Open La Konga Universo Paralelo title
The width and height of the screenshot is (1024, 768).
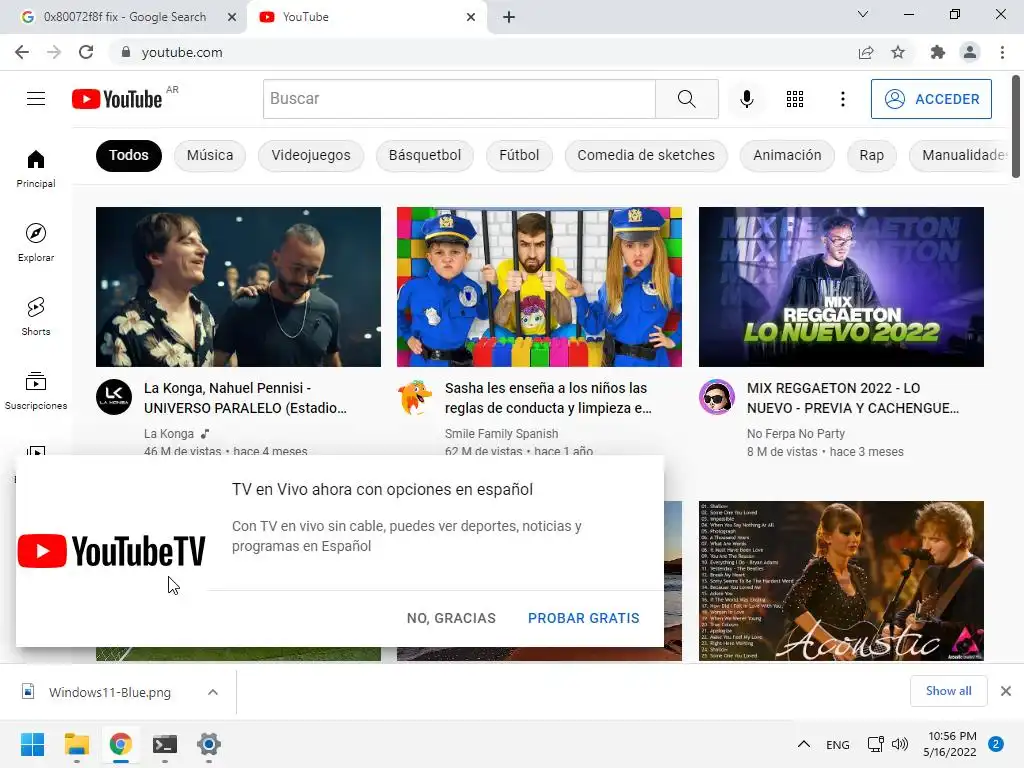tap(246, 398)
